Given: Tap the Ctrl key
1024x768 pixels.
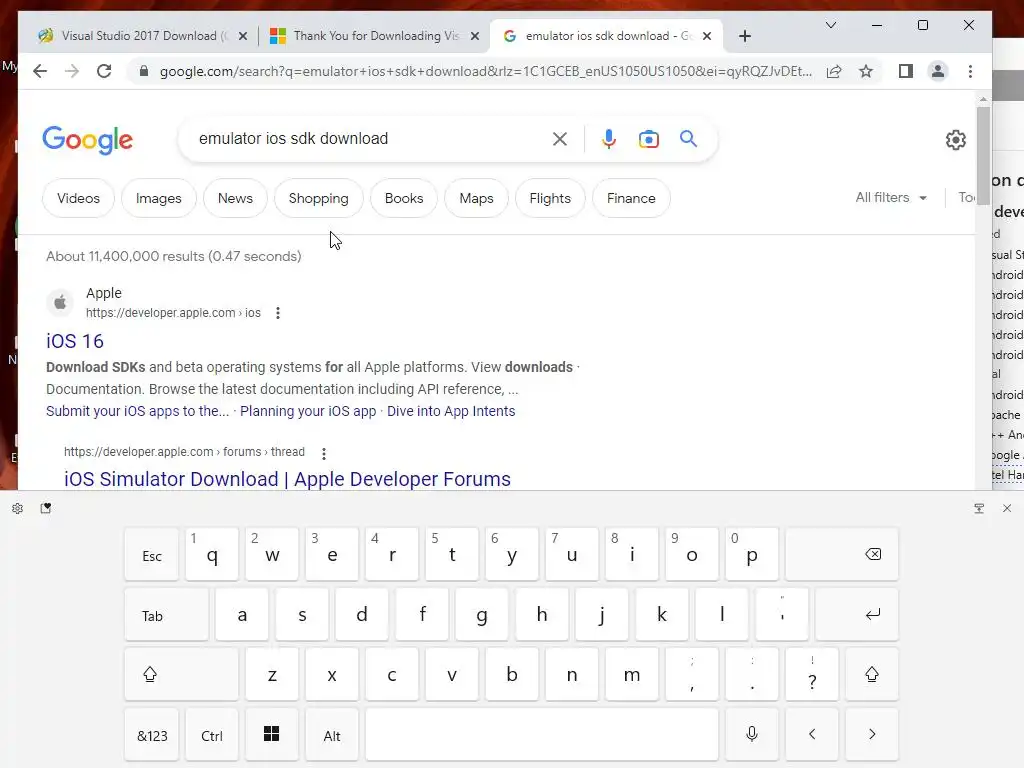Looking at the screenshot, I should point(212,735).
